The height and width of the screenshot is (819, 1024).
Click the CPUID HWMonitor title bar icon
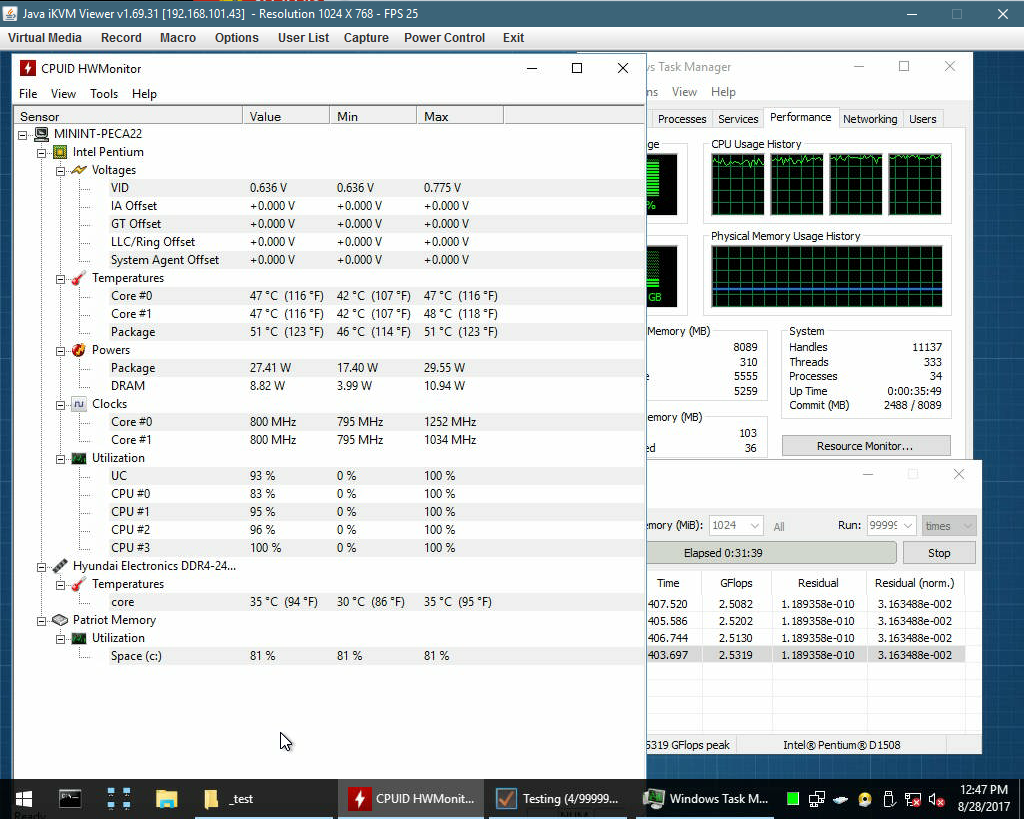click(x=27, y=69)
